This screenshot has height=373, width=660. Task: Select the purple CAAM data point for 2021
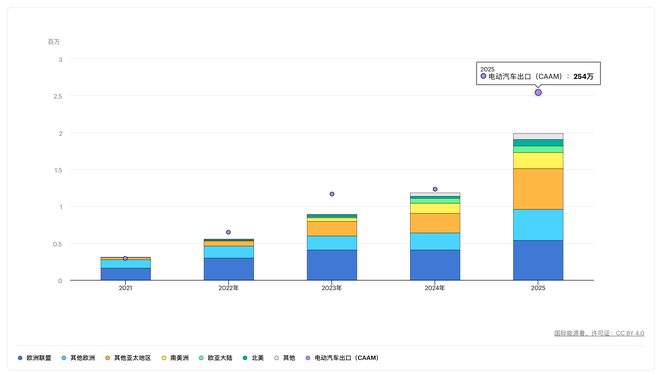pos(125,258)
